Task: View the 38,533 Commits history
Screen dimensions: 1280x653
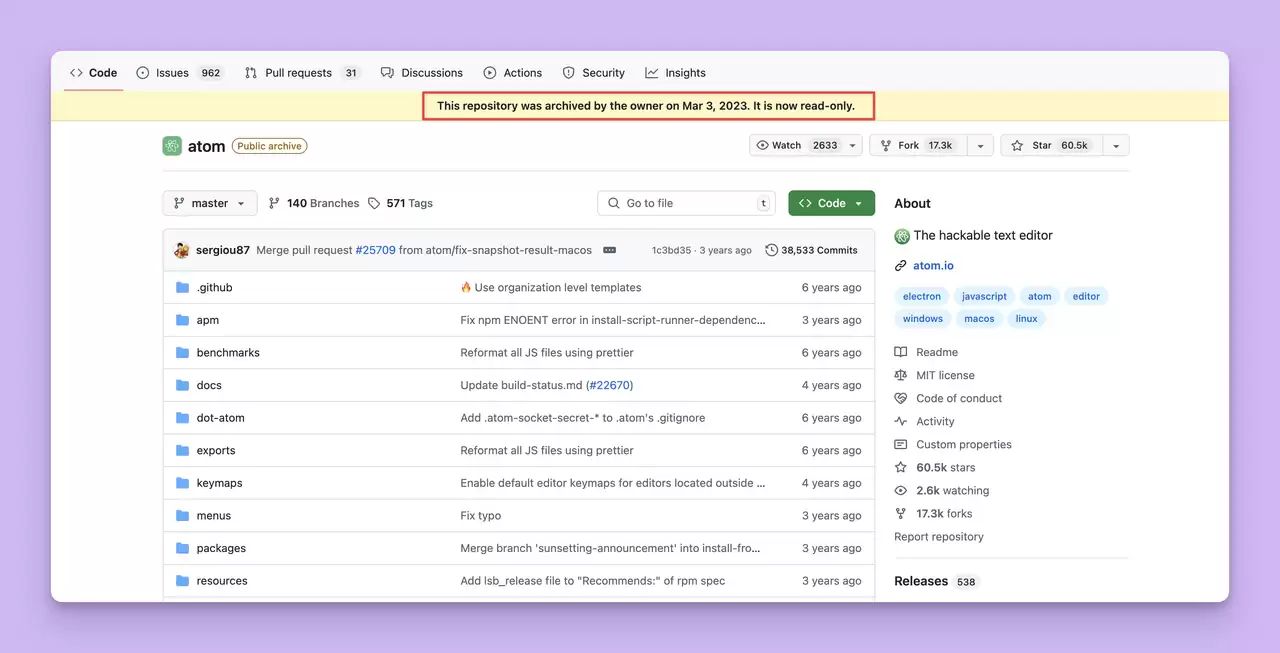Action: pos(811,250)
